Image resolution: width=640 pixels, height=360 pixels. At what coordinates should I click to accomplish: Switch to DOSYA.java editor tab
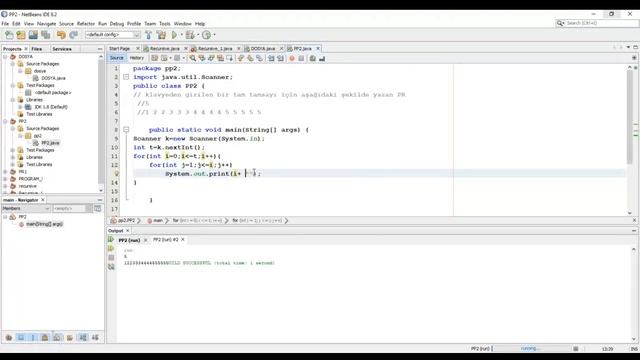point(262,49)
